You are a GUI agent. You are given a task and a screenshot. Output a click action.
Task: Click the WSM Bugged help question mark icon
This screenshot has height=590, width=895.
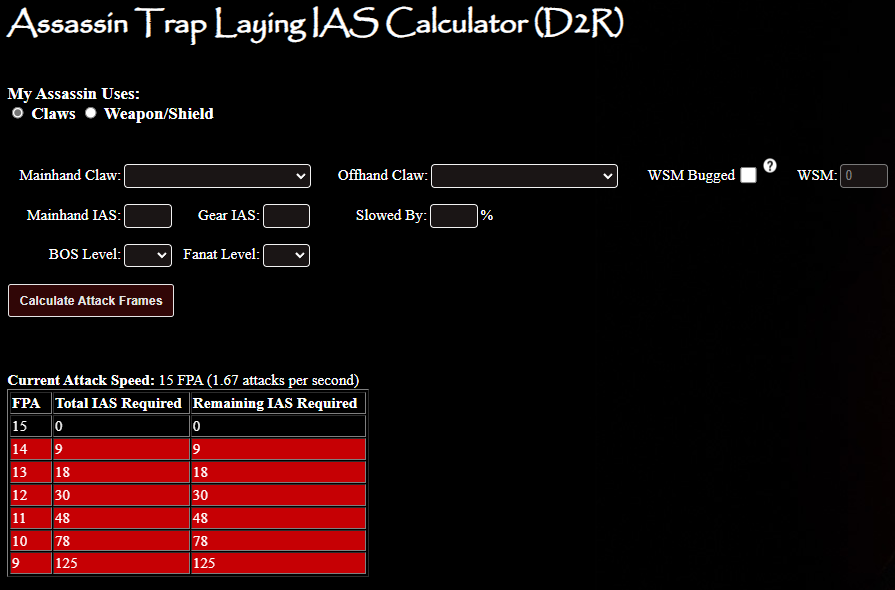coord(770,166)
